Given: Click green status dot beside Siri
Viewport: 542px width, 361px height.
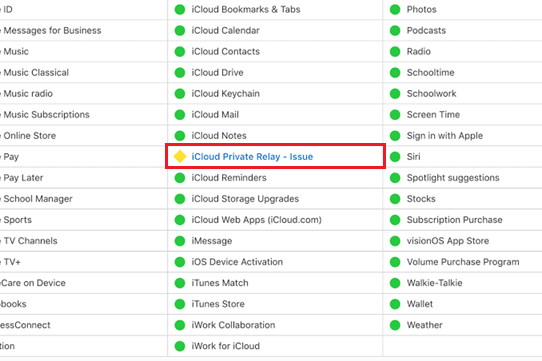Looking at the screenshot, I should (x=395, y=157).
